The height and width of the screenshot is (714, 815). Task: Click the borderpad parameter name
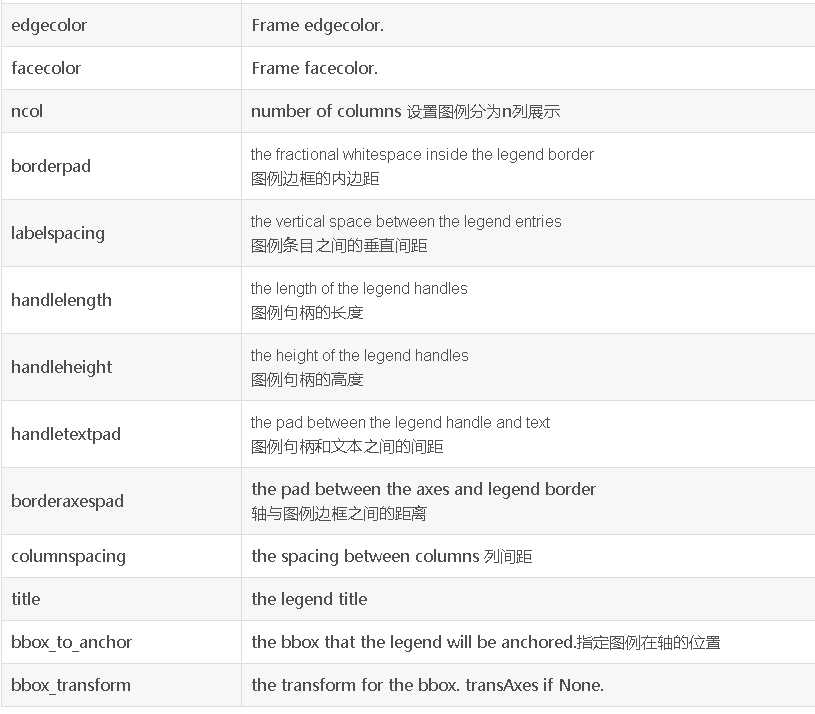click(x=51, y=166)
